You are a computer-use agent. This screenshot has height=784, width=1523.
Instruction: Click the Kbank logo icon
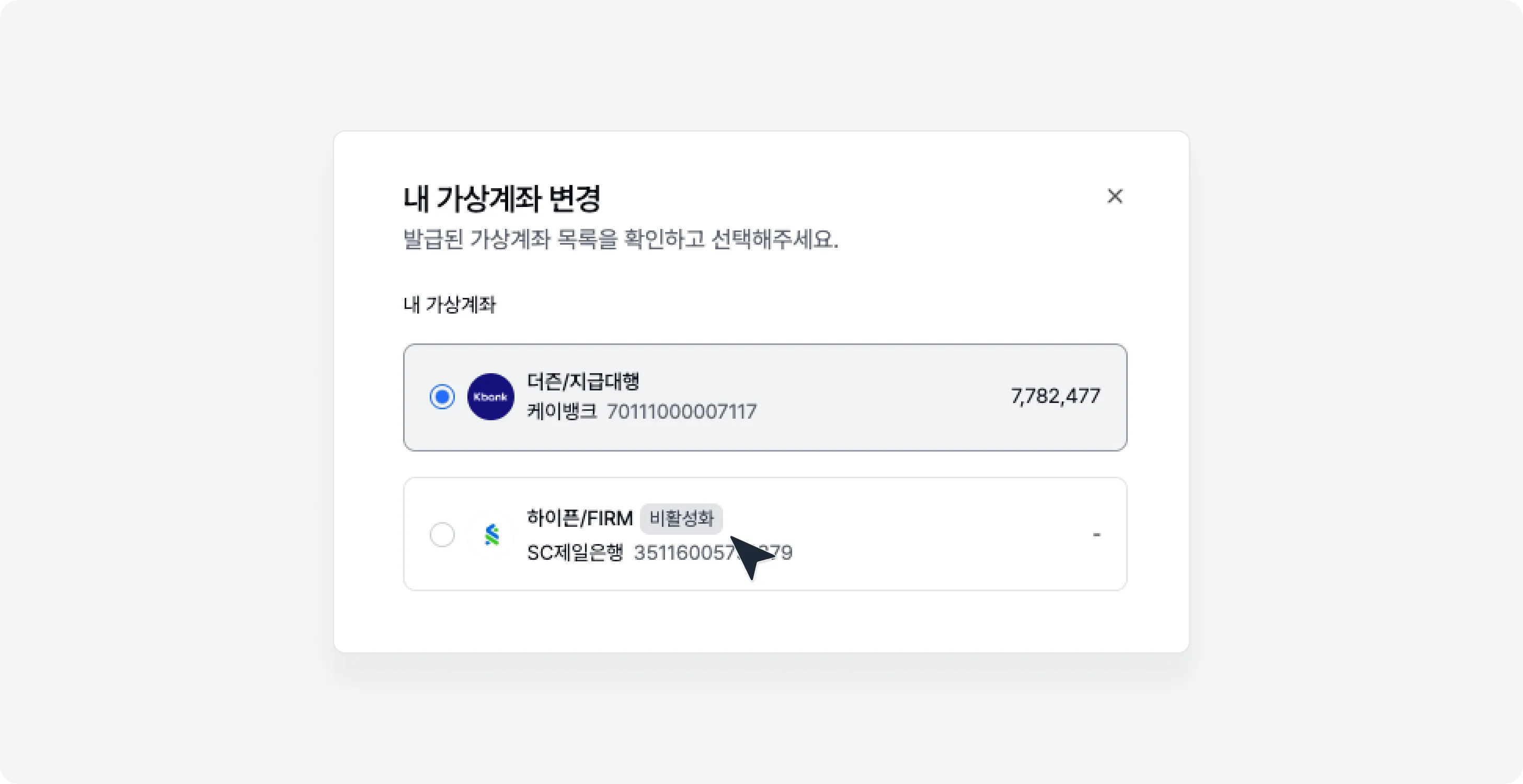491,396
